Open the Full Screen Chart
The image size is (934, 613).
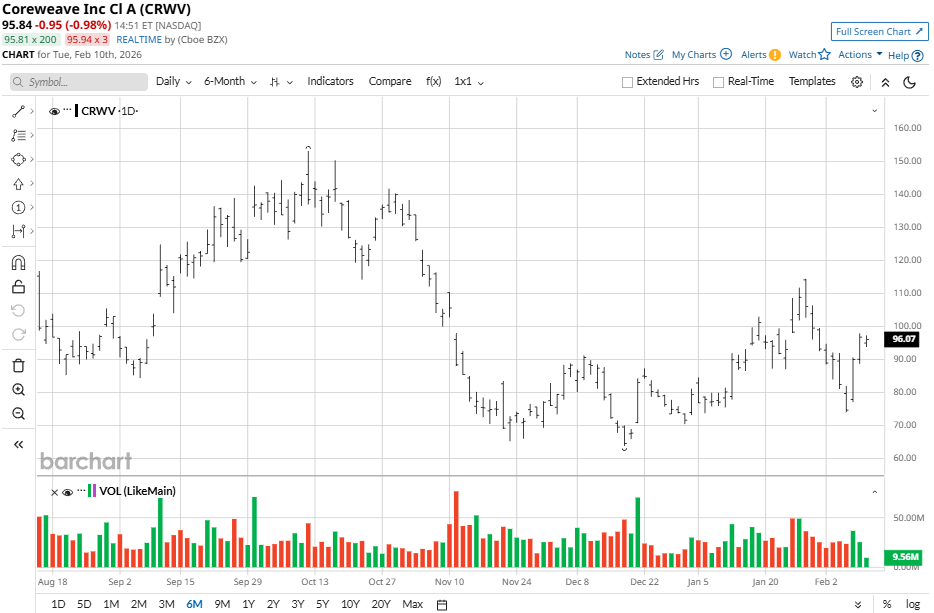(x=879, y=32)
